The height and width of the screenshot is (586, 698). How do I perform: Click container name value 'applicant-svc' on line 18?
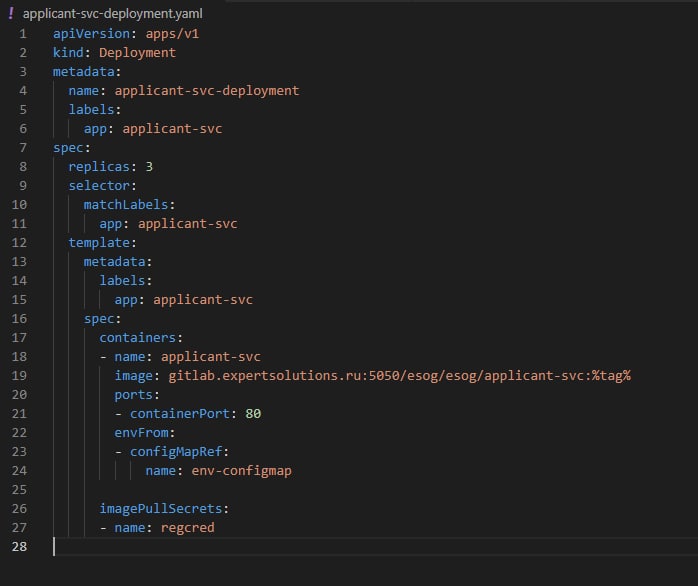(x=211, y=357)
